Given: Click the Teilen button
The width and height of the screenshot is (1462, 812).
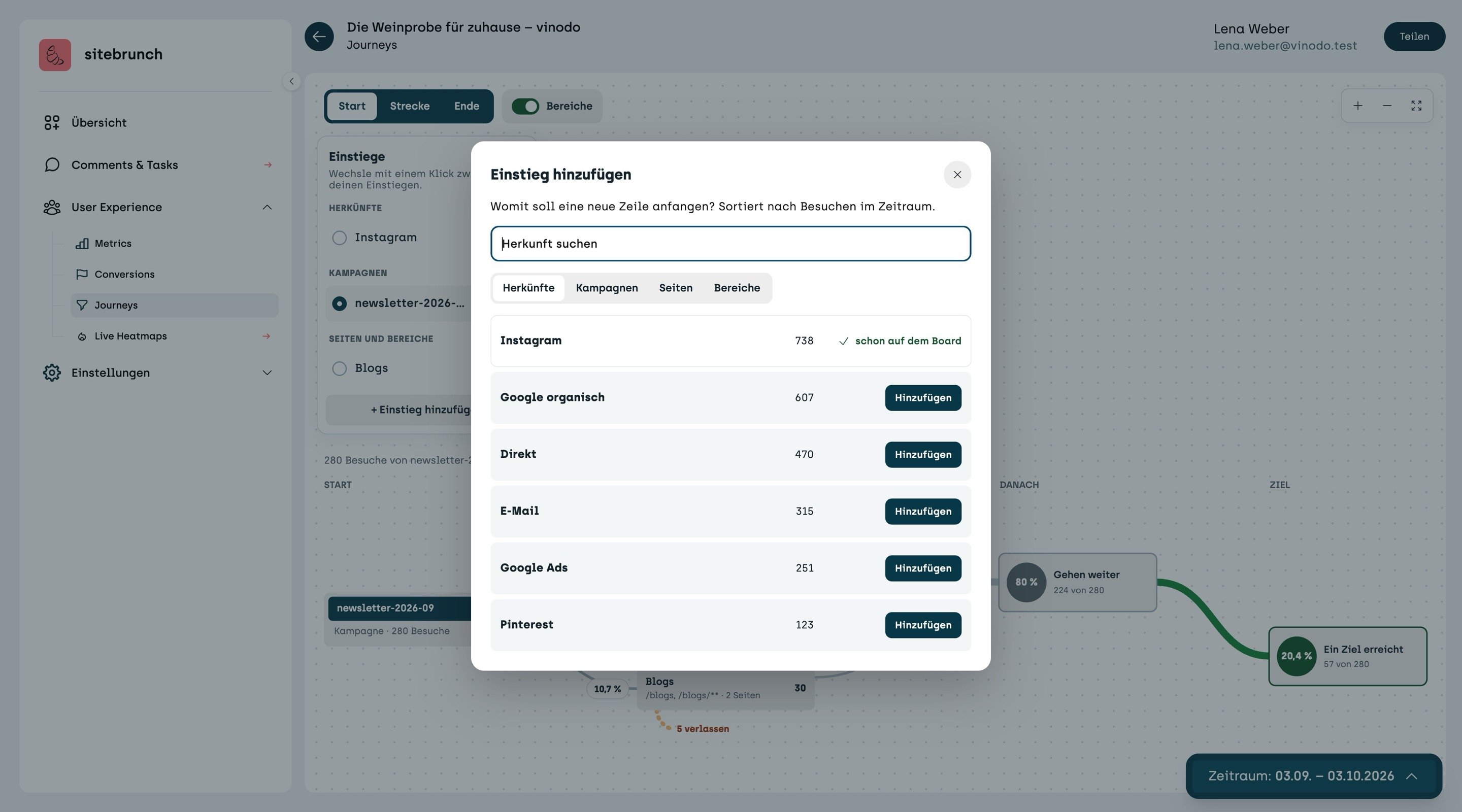Looking at the screenshot, I should coord(1414,37).
